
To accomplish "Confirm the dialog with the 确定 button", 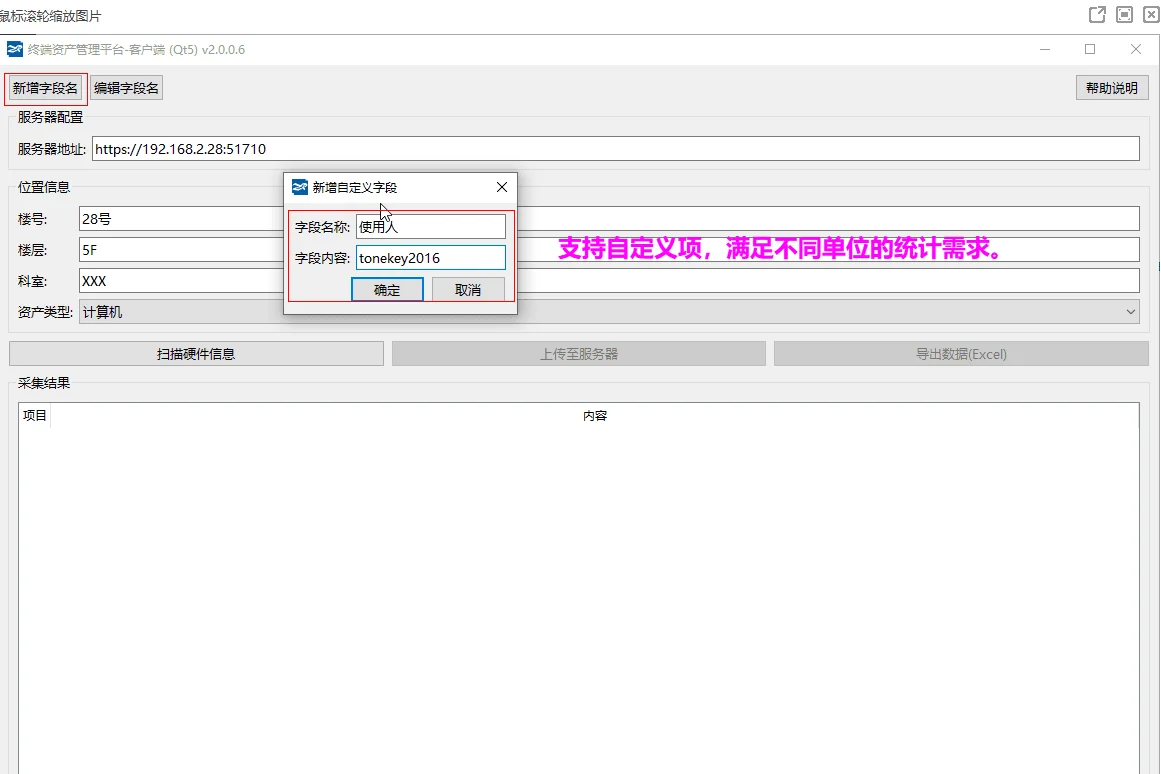I will coord(387,289).
